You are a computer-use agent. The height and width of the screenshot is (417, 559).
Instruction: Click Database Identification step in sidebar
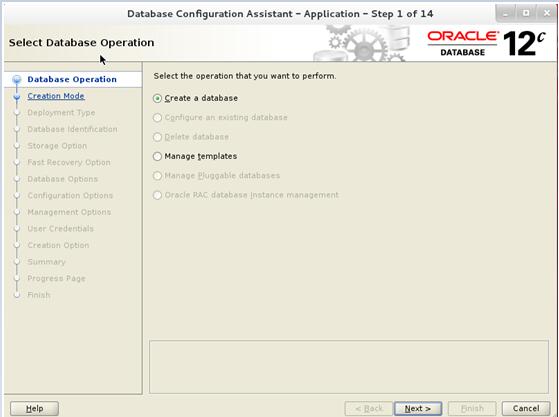click(x=72, y=129)
